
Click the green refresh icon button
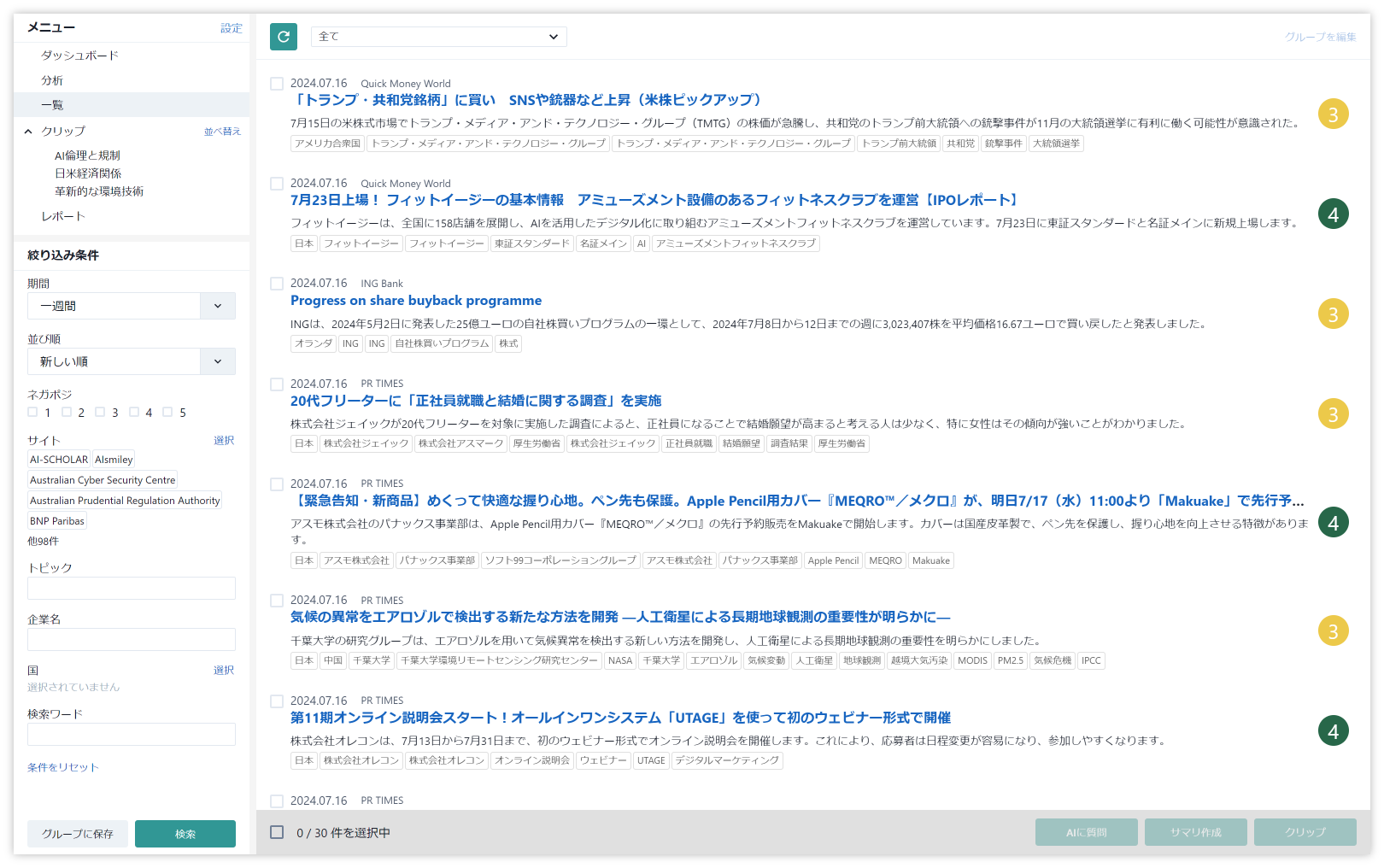point(284,37)
